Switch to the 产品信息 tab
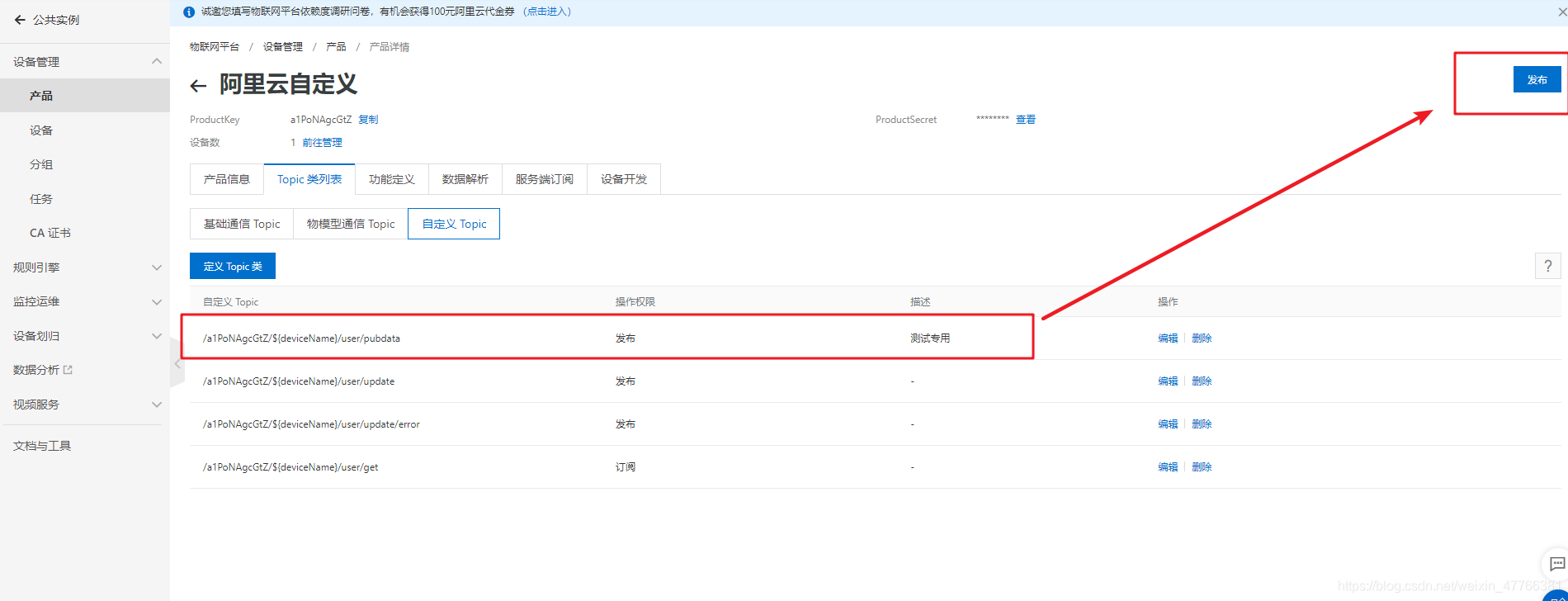This screenshot has height=601, width=1568. coord(227,179)
